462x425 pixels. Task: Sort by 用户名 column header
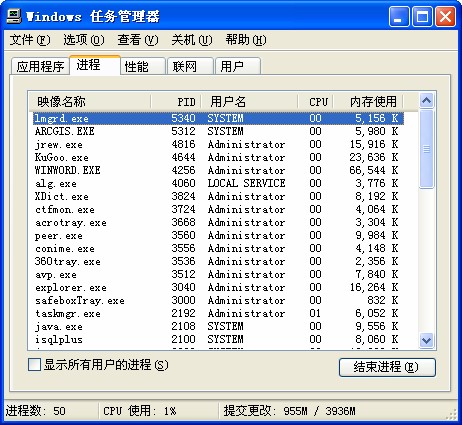pyautogui.click(x=249, y=101)
